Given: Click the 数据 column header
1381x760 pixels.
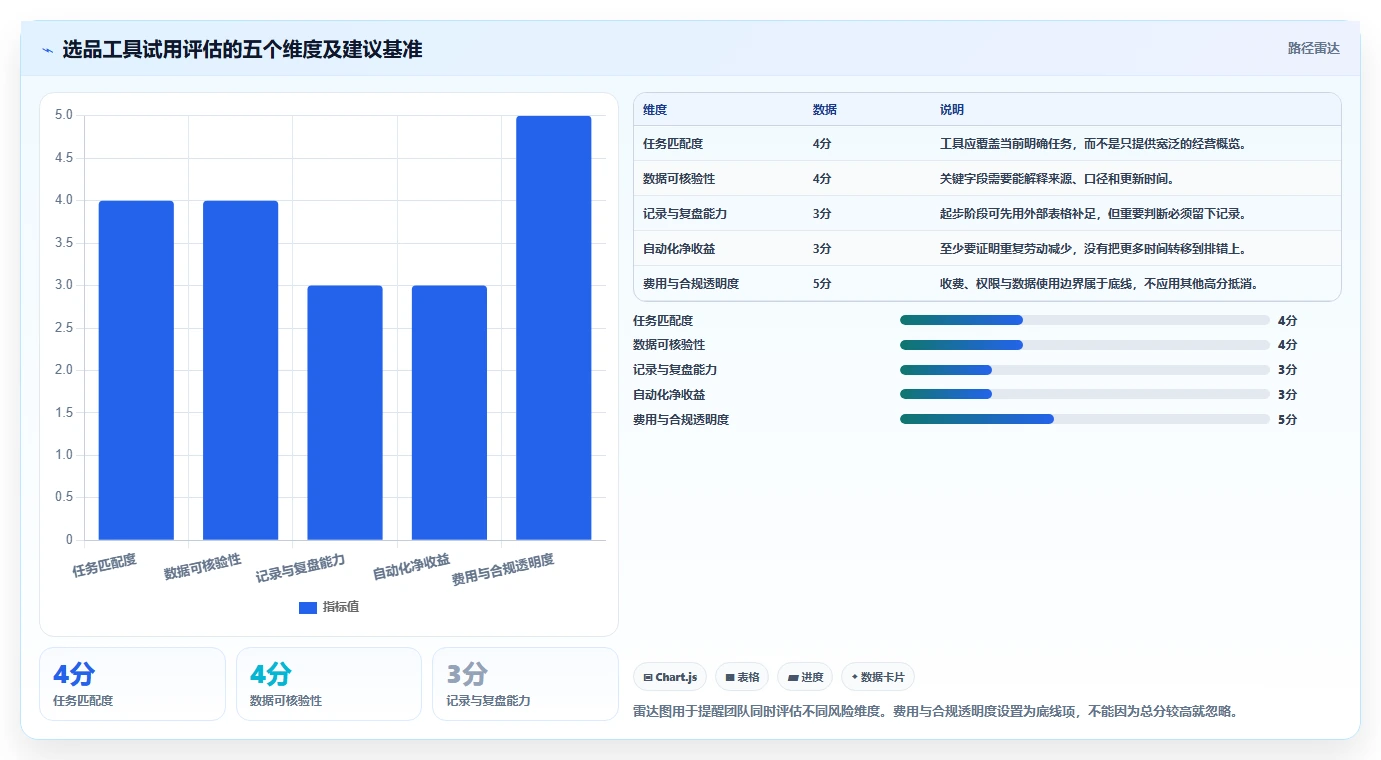Looking at the screenshot, I should click(x=825, y=110).
